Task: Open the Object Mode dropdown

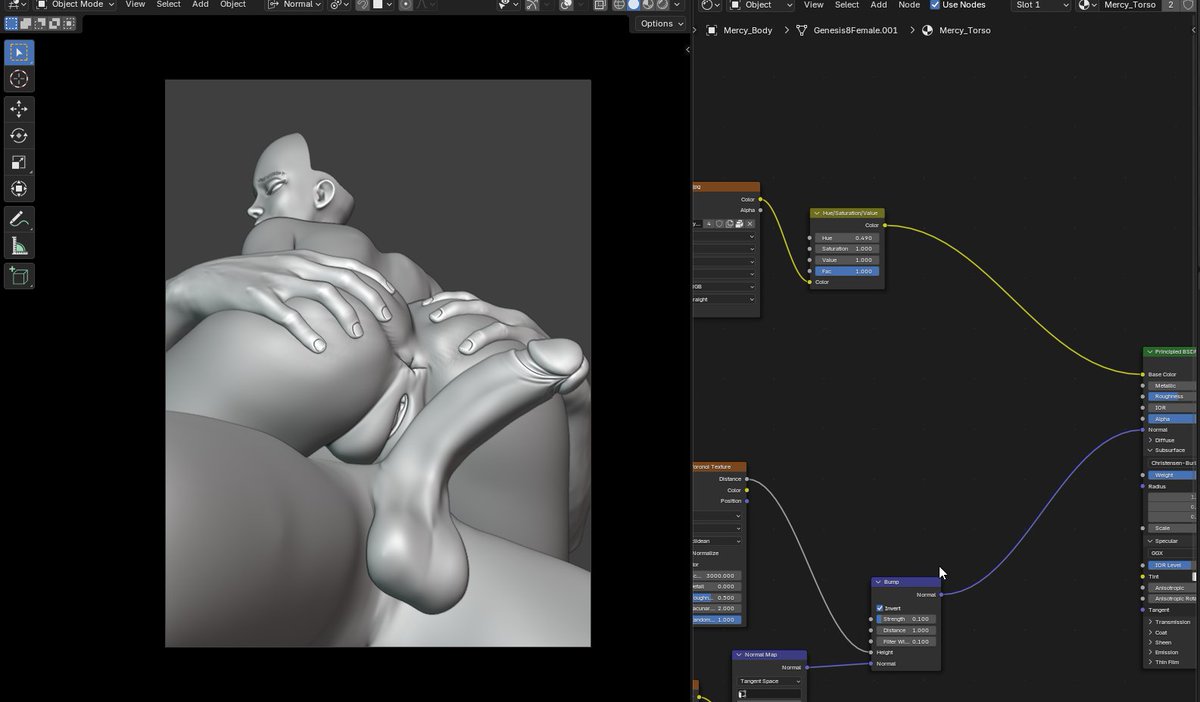Action: [x=76, y=5]
